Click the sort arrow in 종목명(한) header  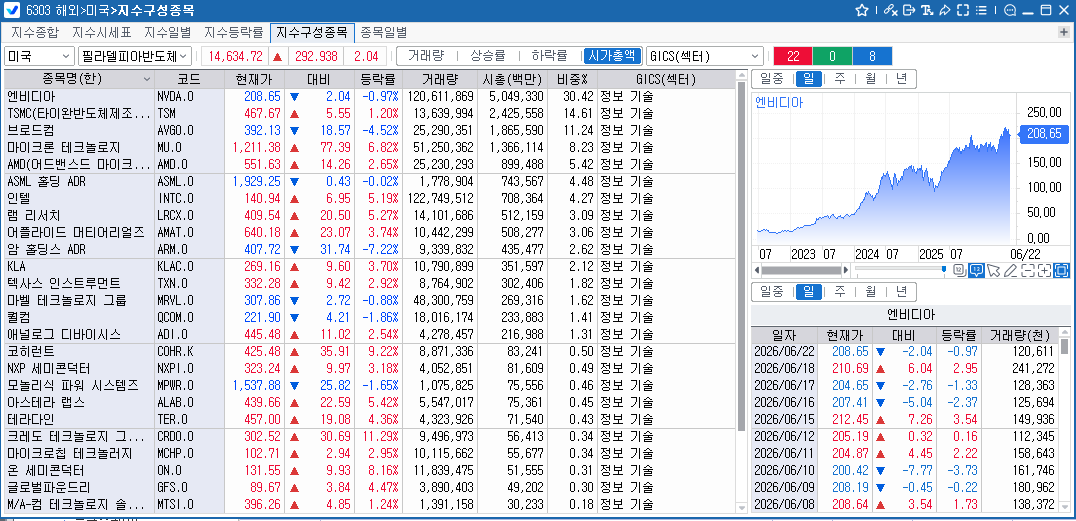146,79
